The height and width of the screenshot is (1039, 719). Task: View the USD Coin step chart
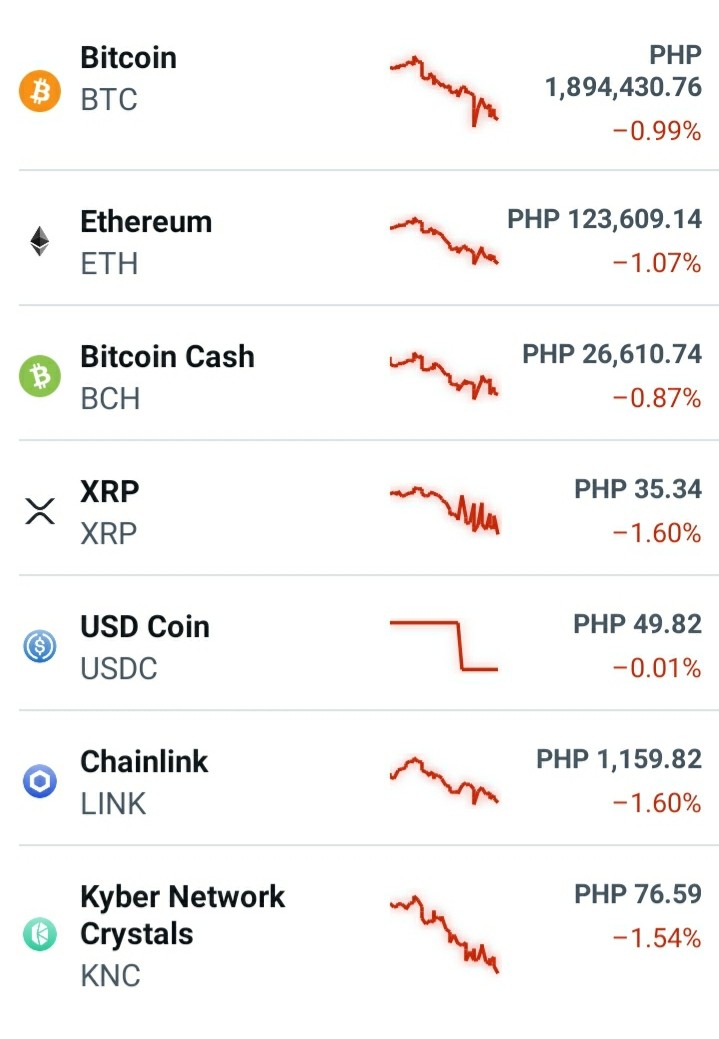pos(444,646)
